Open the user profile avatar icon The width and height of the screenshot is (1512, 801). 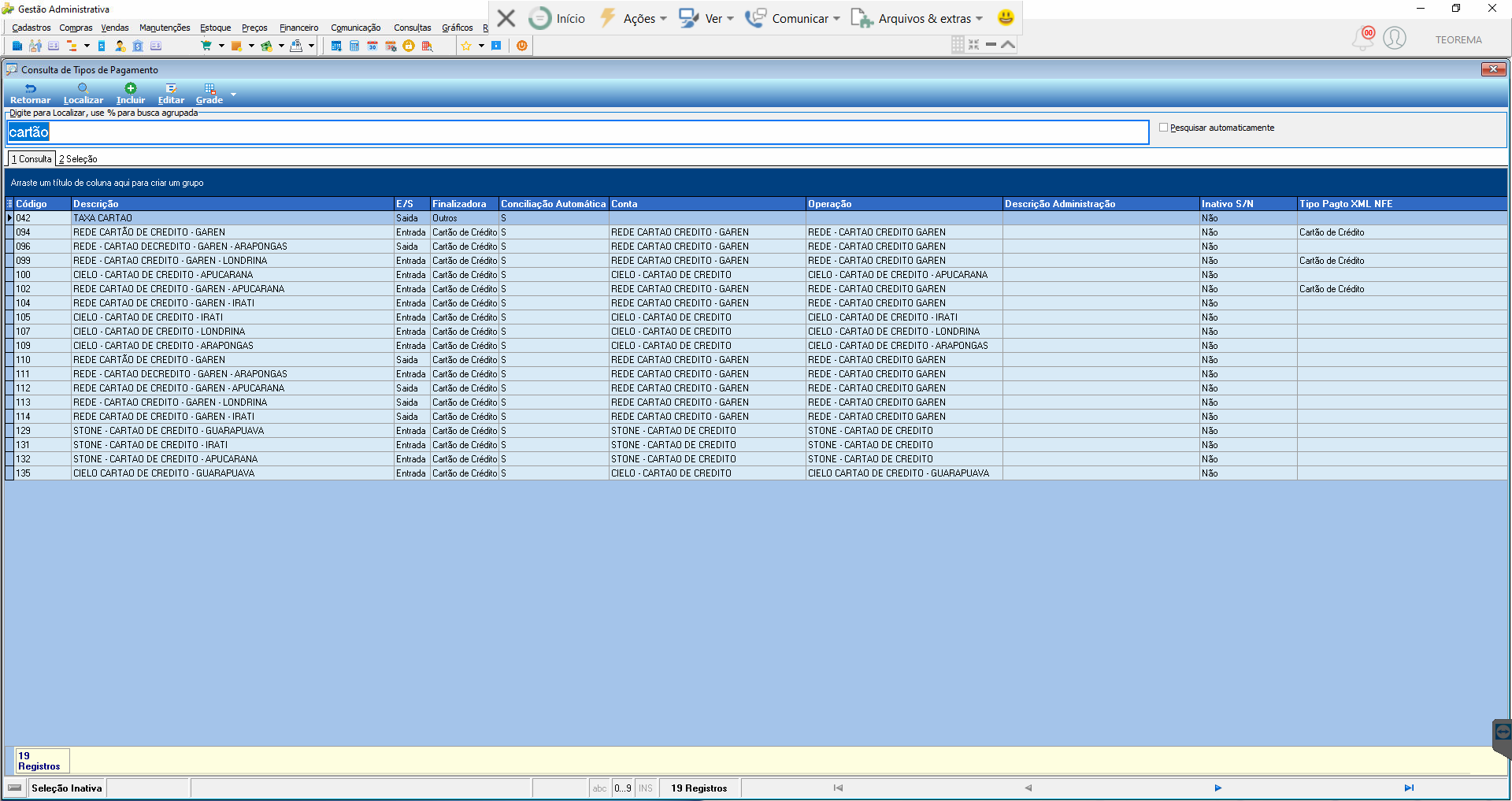(1395, 38)
